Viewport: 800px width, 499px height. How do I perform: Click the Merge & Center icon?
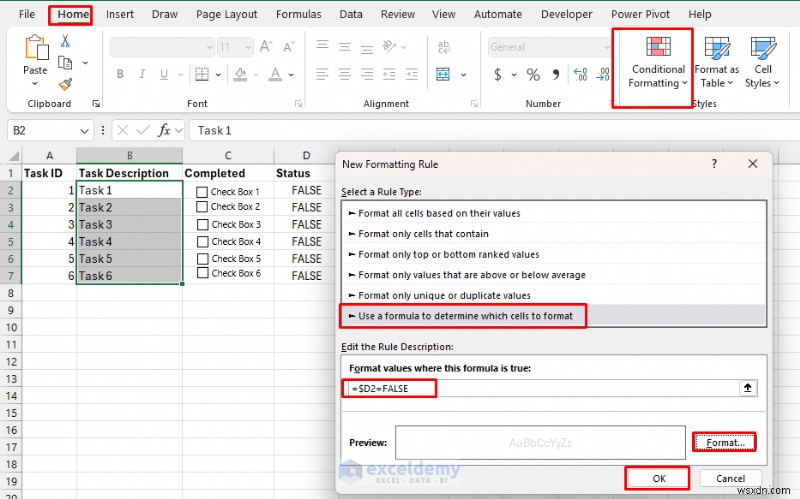tap(443, 74)
